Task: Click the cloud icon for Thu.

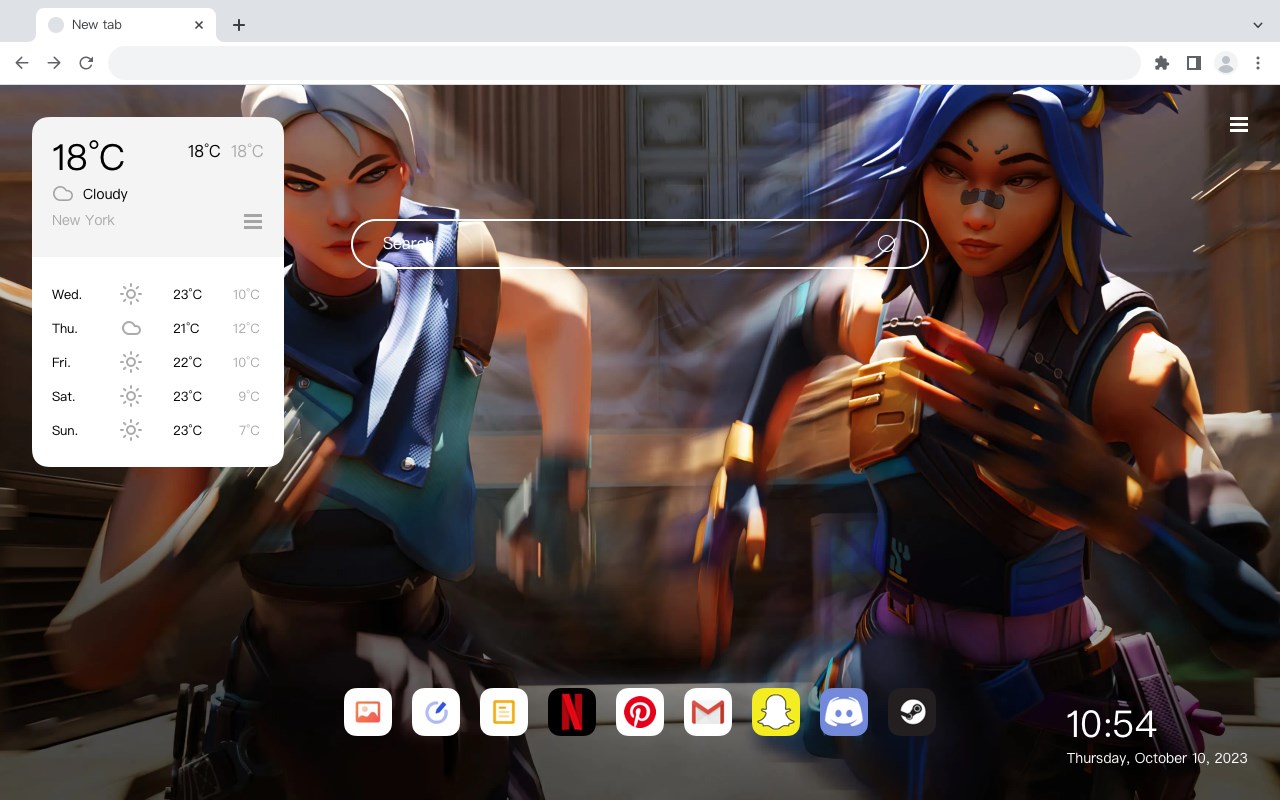Action: tap(131, 328)
